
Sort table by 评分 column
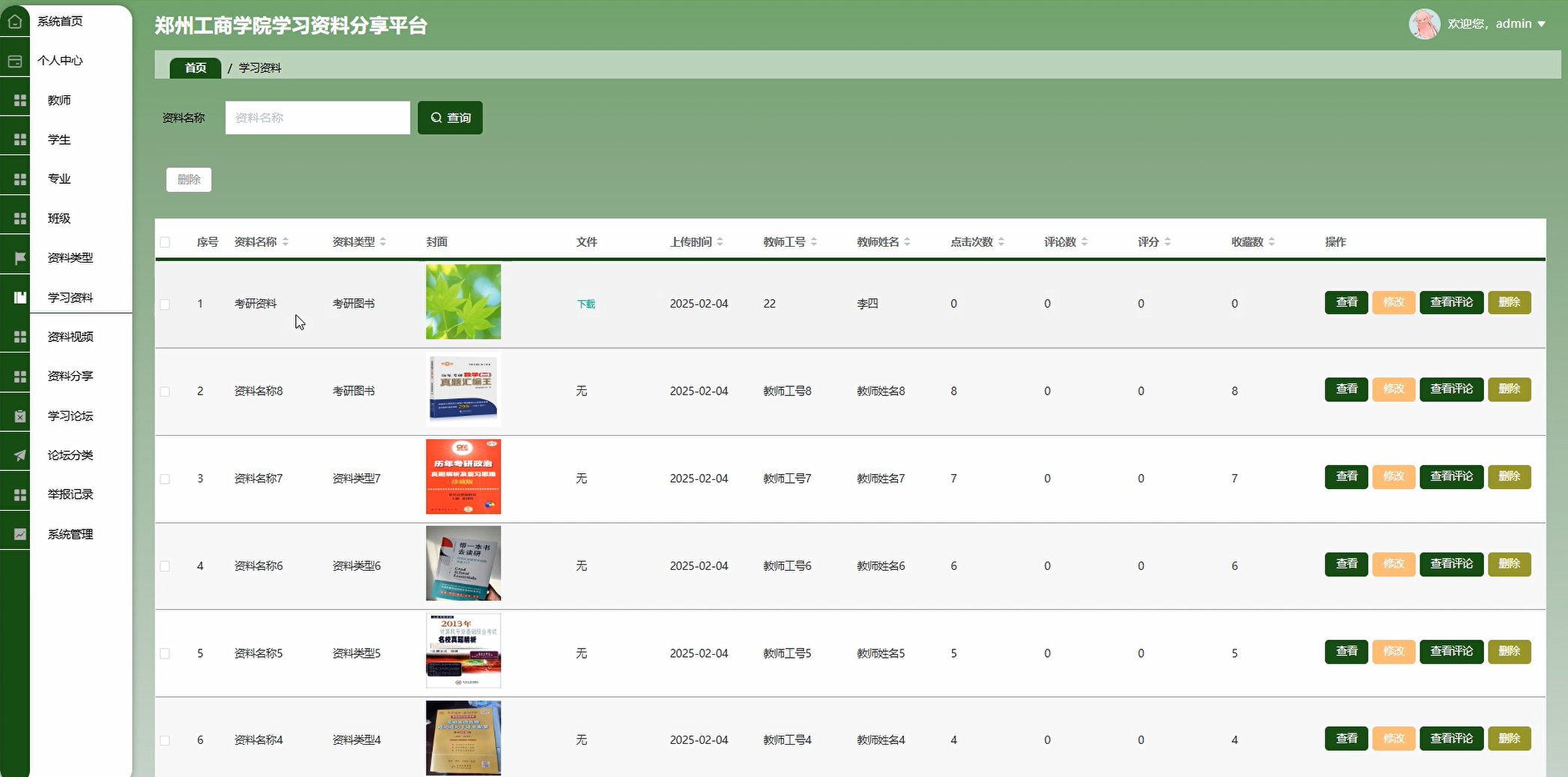point(1168,241)
